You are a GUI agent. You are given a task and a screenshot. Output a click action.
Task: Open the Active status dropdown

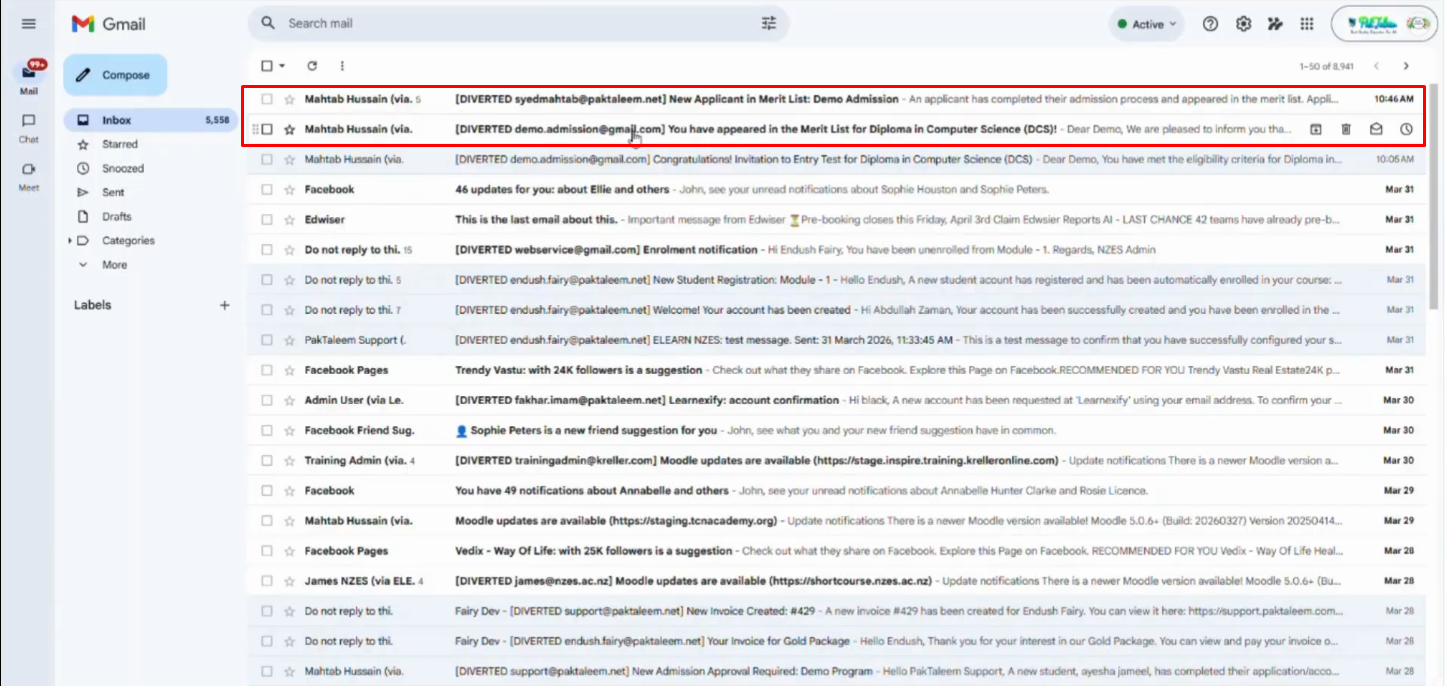[x=1146, y=24]
